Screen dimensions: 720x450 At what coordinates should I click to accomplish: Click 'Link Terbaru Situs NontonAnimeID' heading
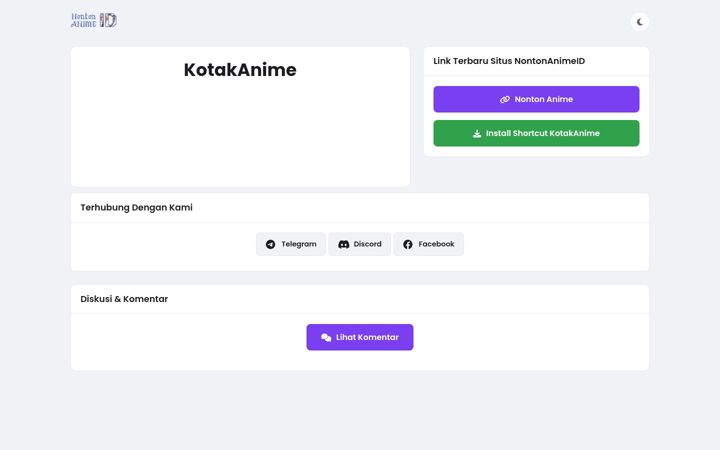[509, 61]
